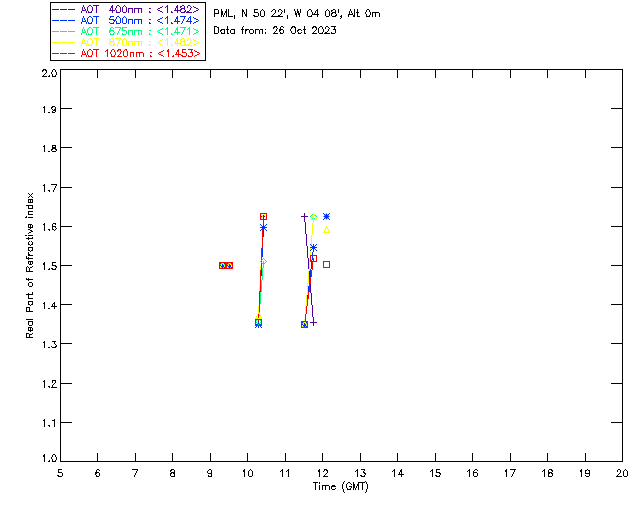Click the isolated red square marker just past 12 GMT
This screenshot has width=640, height=512.
click(327, 265)
